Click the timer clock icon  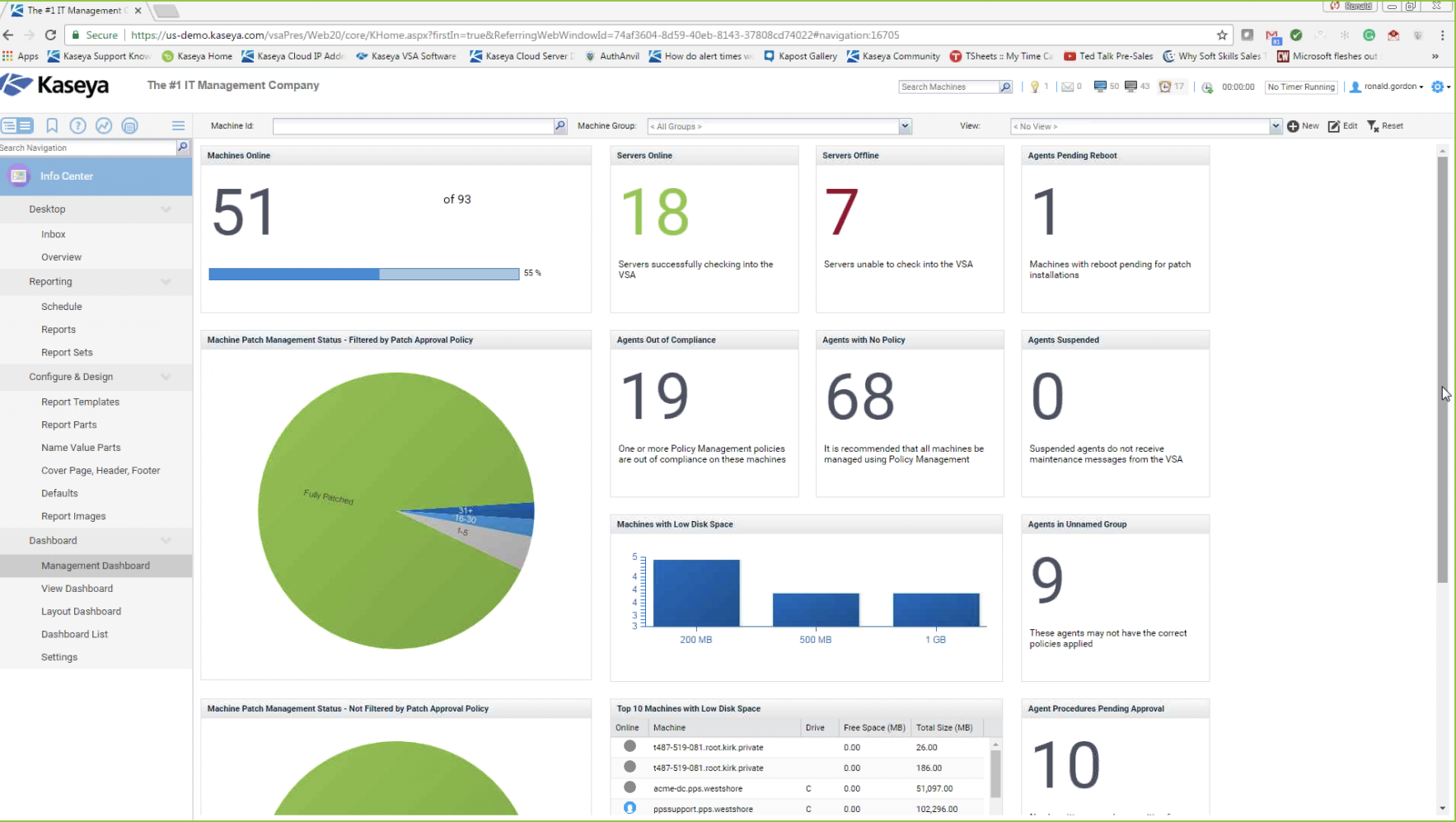[x=1207, y=87]
